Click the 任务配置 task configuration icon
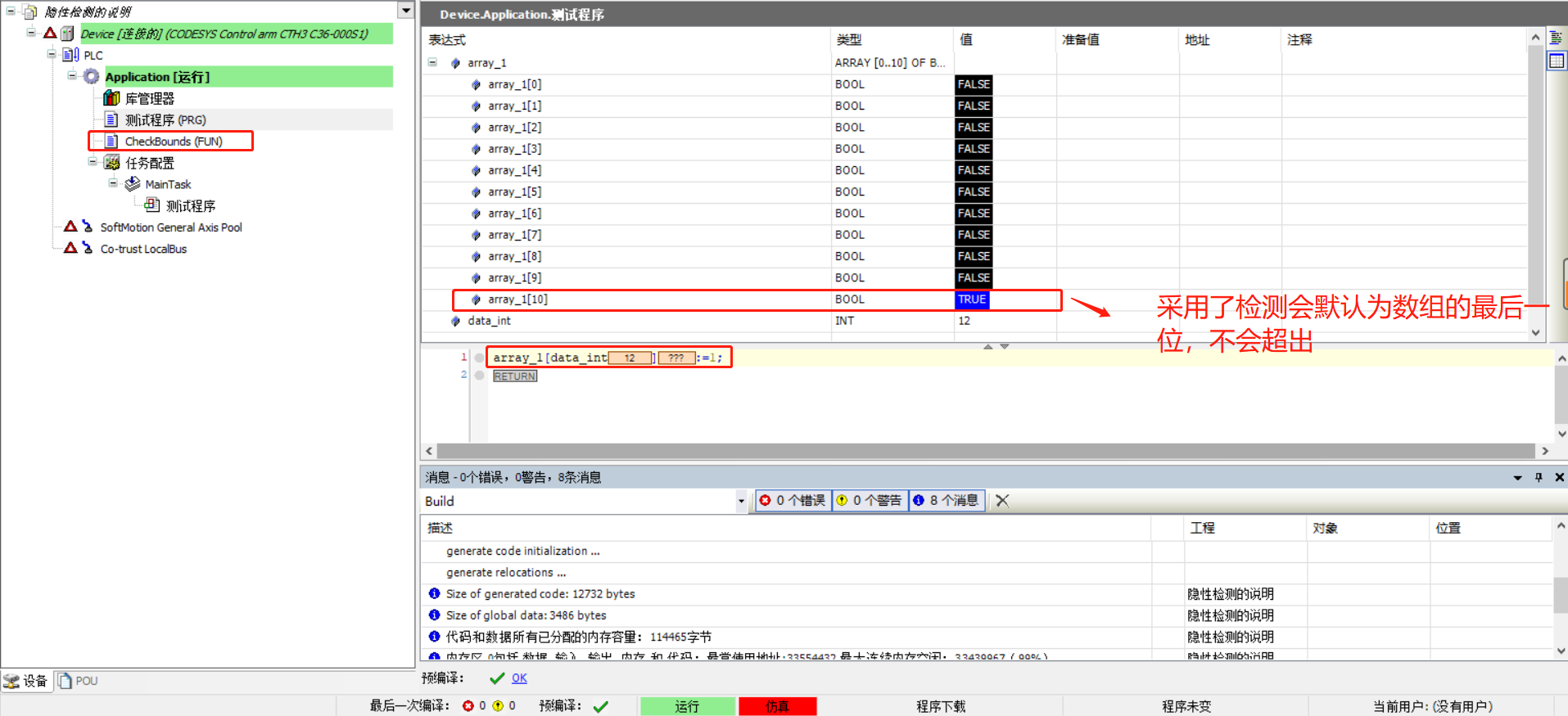This screenshot has height=716, width=1568. (112, 162)
